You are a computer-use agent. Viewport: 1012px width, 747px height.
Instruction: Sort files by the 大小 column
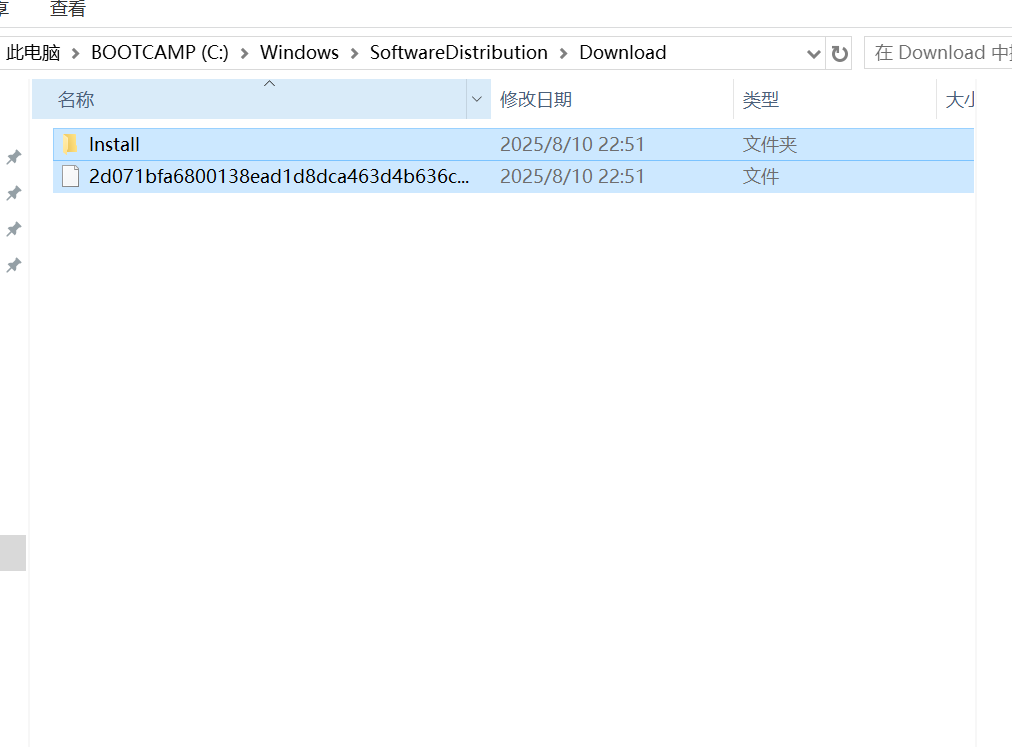click(x=956, y=99)
